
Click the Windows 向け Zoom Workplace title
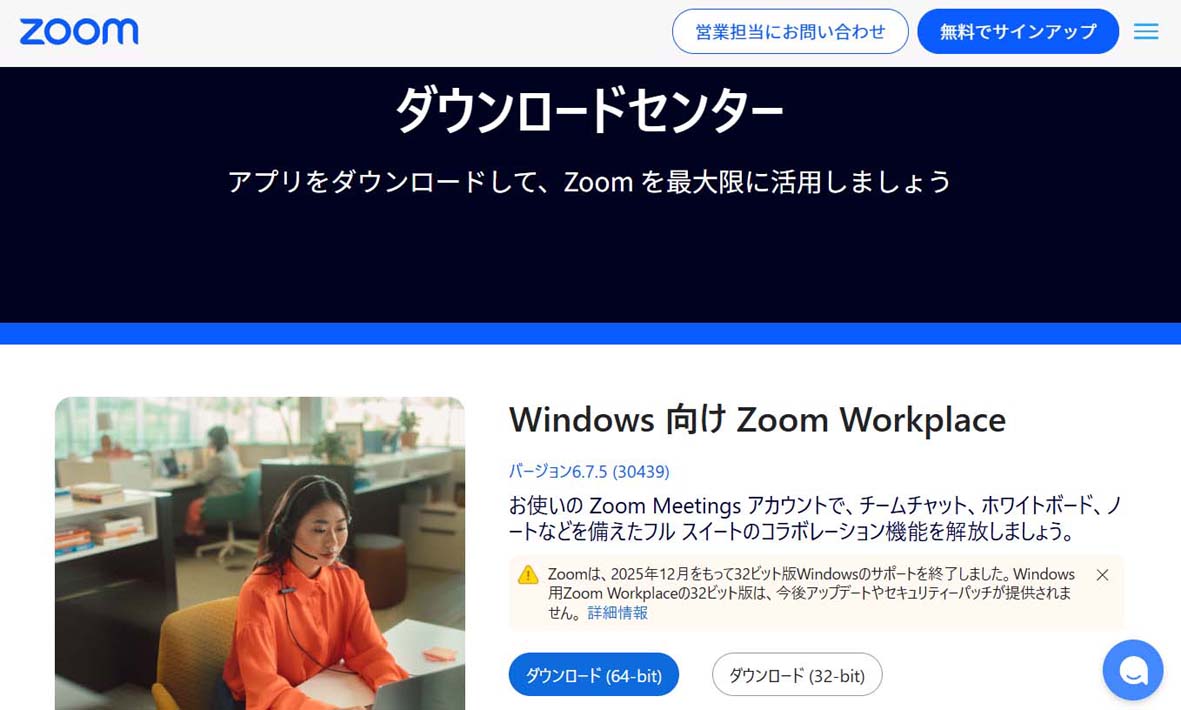(x=757, y=419)
